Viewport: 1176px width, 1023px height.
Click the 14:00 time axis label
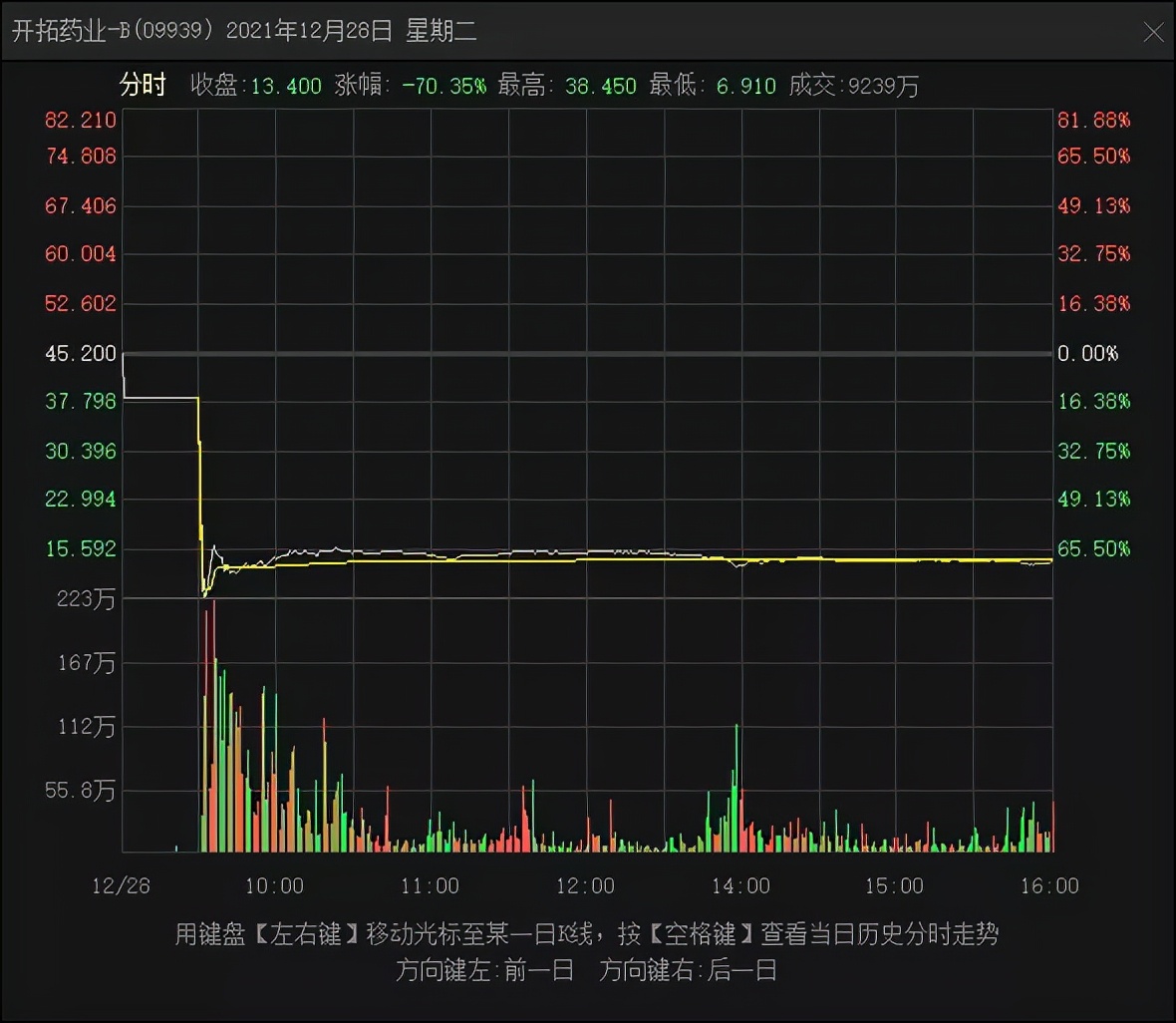point(741,885)
